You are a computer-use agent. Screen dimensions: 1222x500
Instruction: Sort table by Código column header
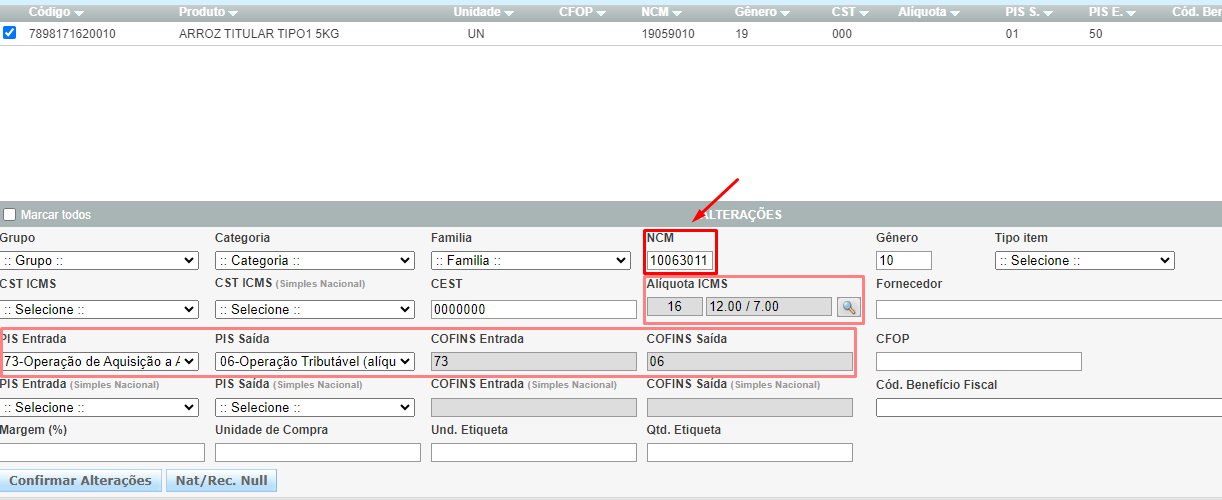point(56,12)
